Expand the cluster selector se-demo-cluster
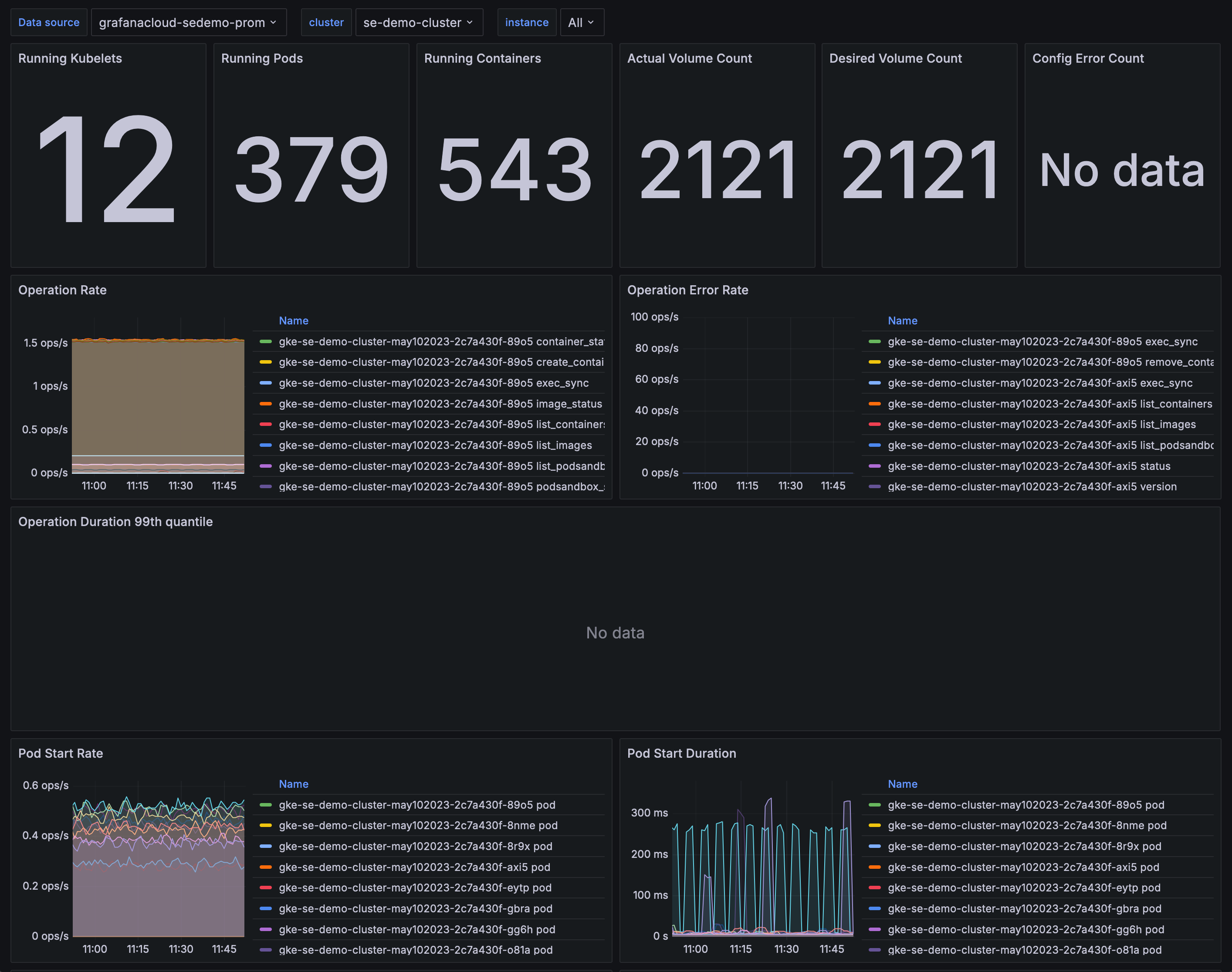Viewport: 1232px width, 972px height. [x=419, y=23]
